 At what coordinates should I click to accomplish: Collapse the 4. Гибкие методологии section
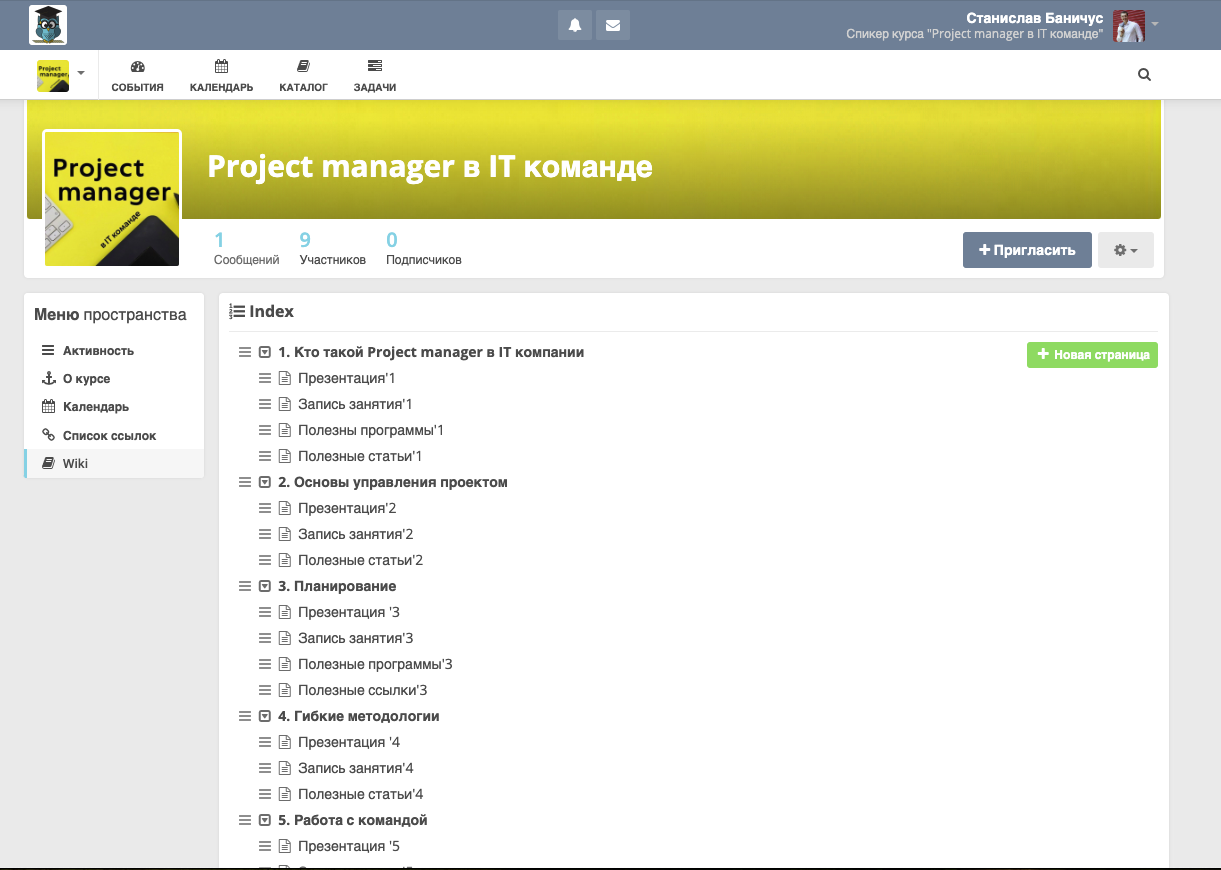click(x=265, y=716)
